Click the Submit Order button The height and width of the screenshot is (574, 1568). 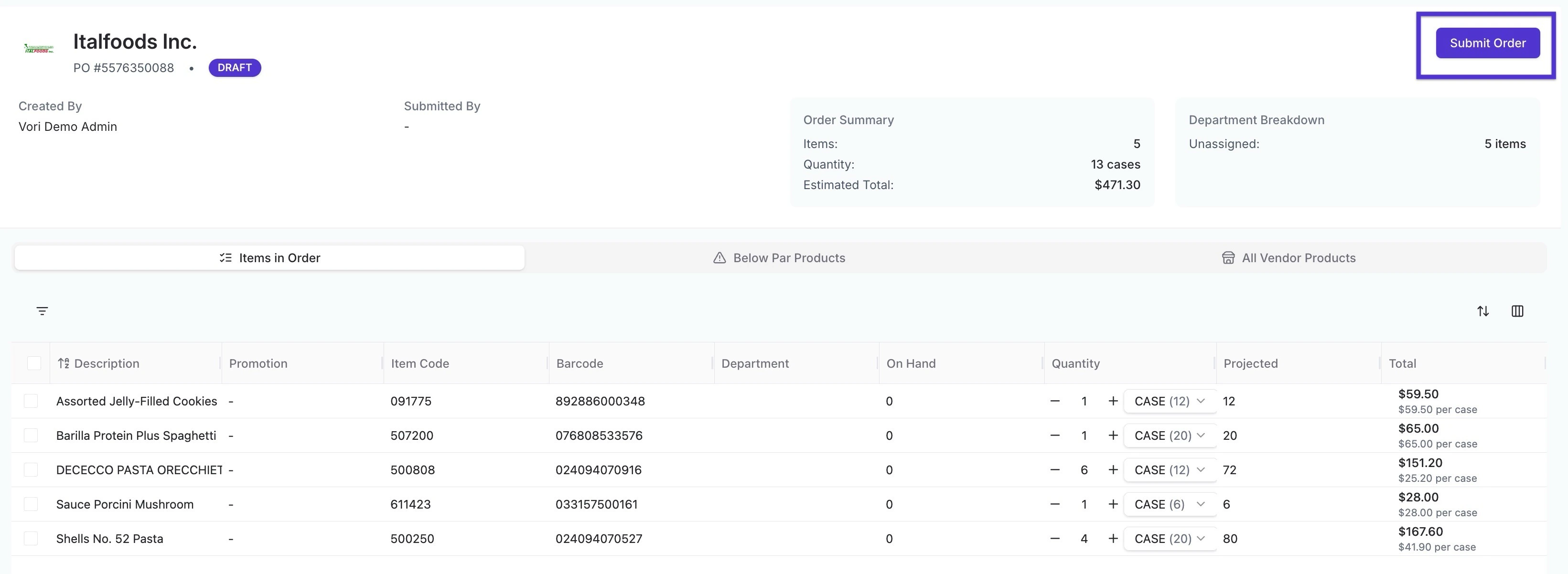(1487, 43)
